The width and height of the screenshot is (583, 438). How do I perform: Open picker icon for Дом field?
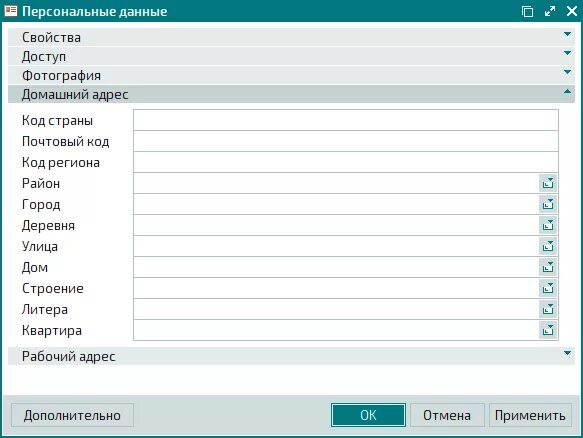[548, 267]
